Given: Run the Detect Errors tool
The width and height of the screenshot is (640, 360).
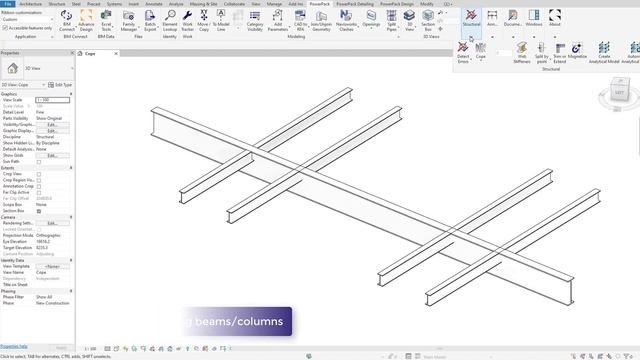Looking at the screenshot, I should [463, 52].
